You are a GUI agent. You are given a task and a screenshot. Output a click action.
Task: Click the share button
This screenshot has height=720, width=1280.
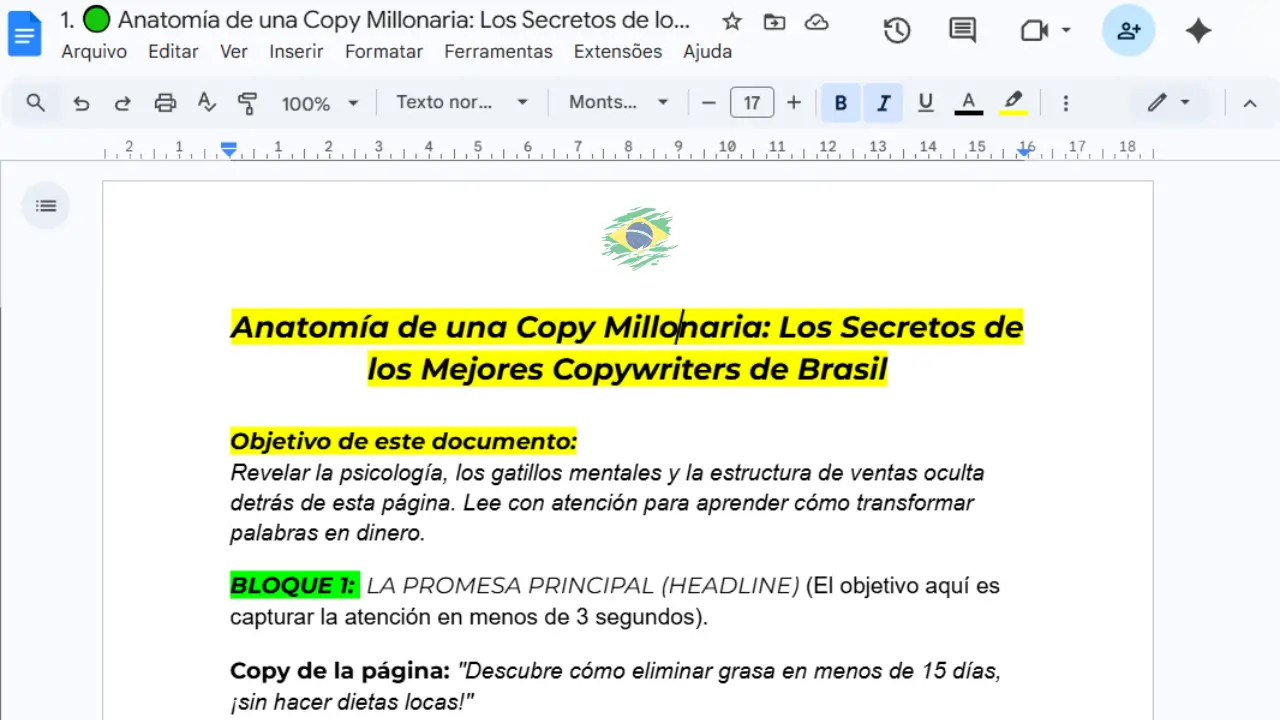tap(1128, 30)
